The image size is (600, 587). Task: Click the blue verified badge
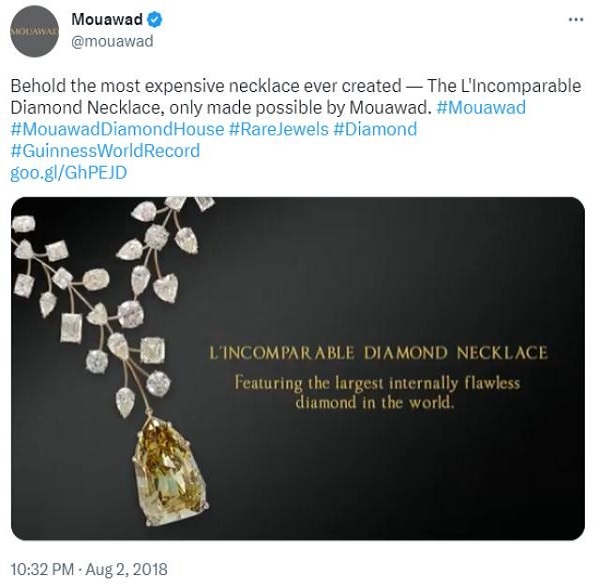coord(156,19)
